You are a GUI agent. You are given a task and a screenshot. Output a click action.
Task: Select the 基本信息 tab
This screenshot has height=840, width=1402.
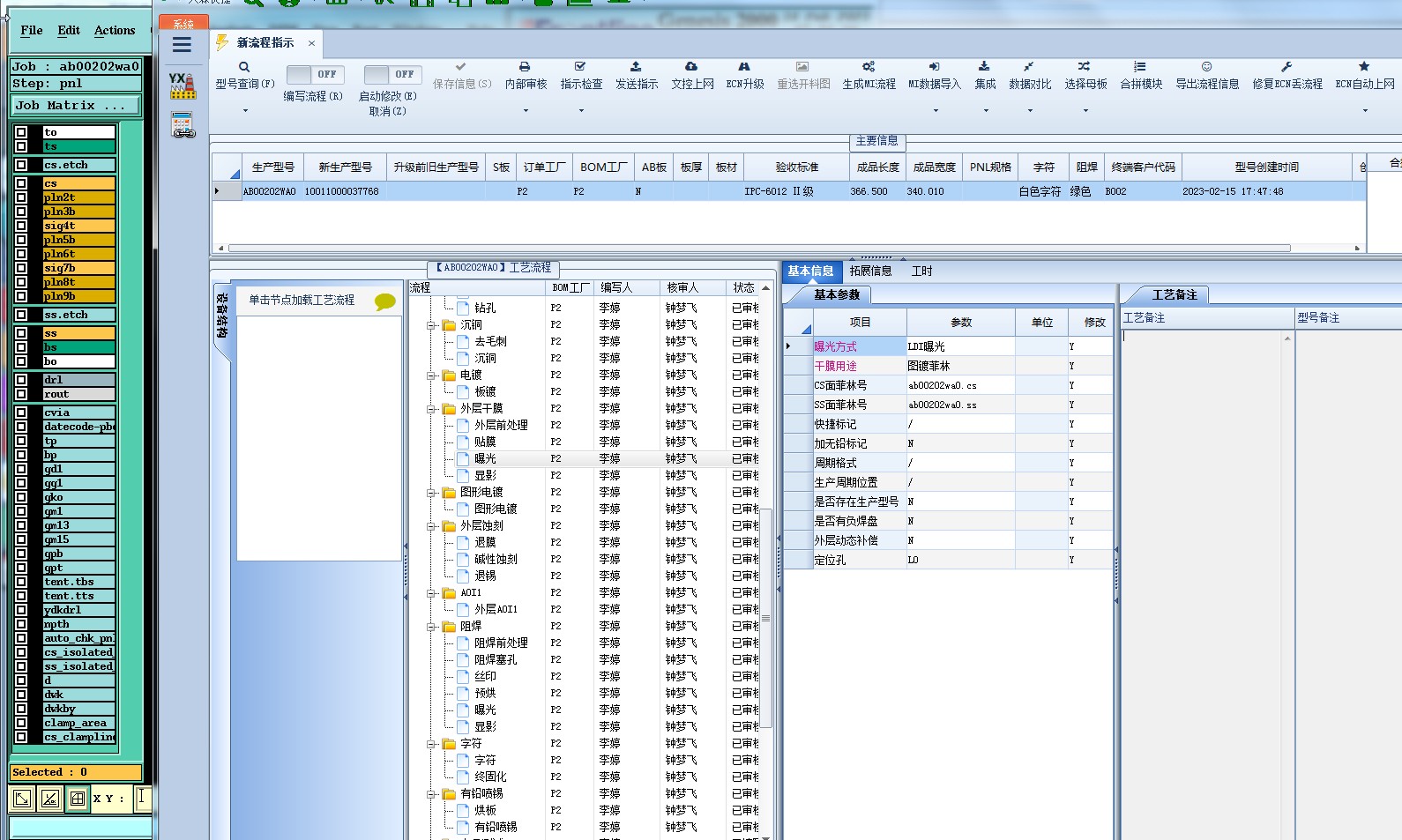coord(810,271)
